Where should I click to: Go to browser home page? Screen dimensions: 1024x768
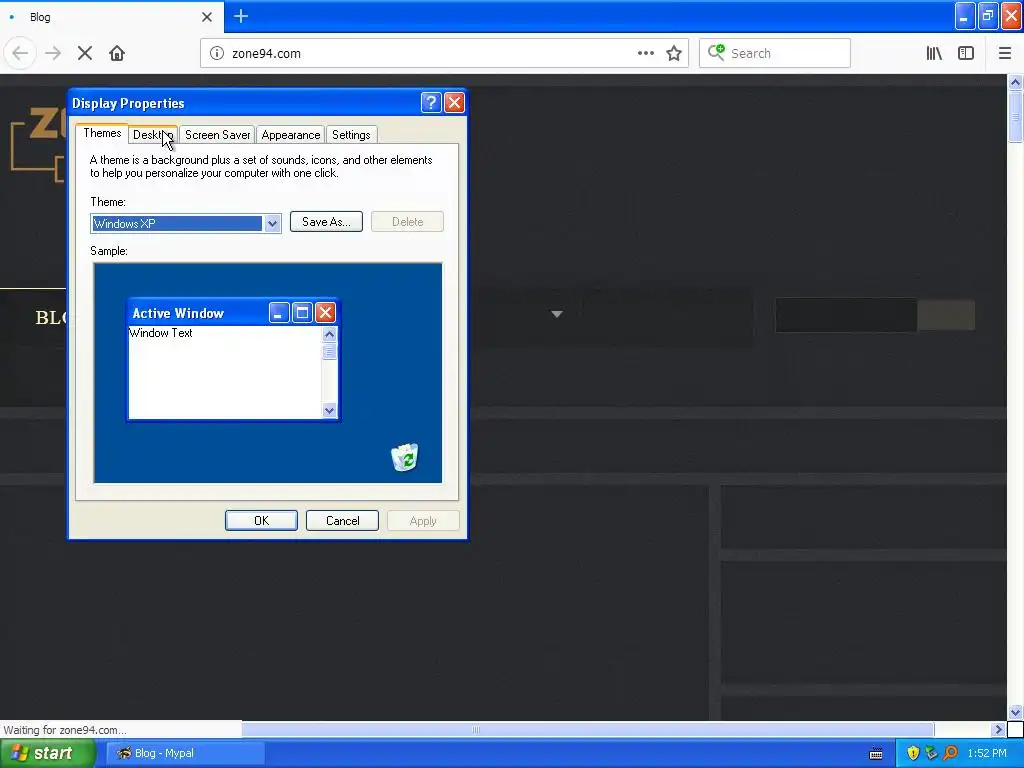(x=117, y=54)
